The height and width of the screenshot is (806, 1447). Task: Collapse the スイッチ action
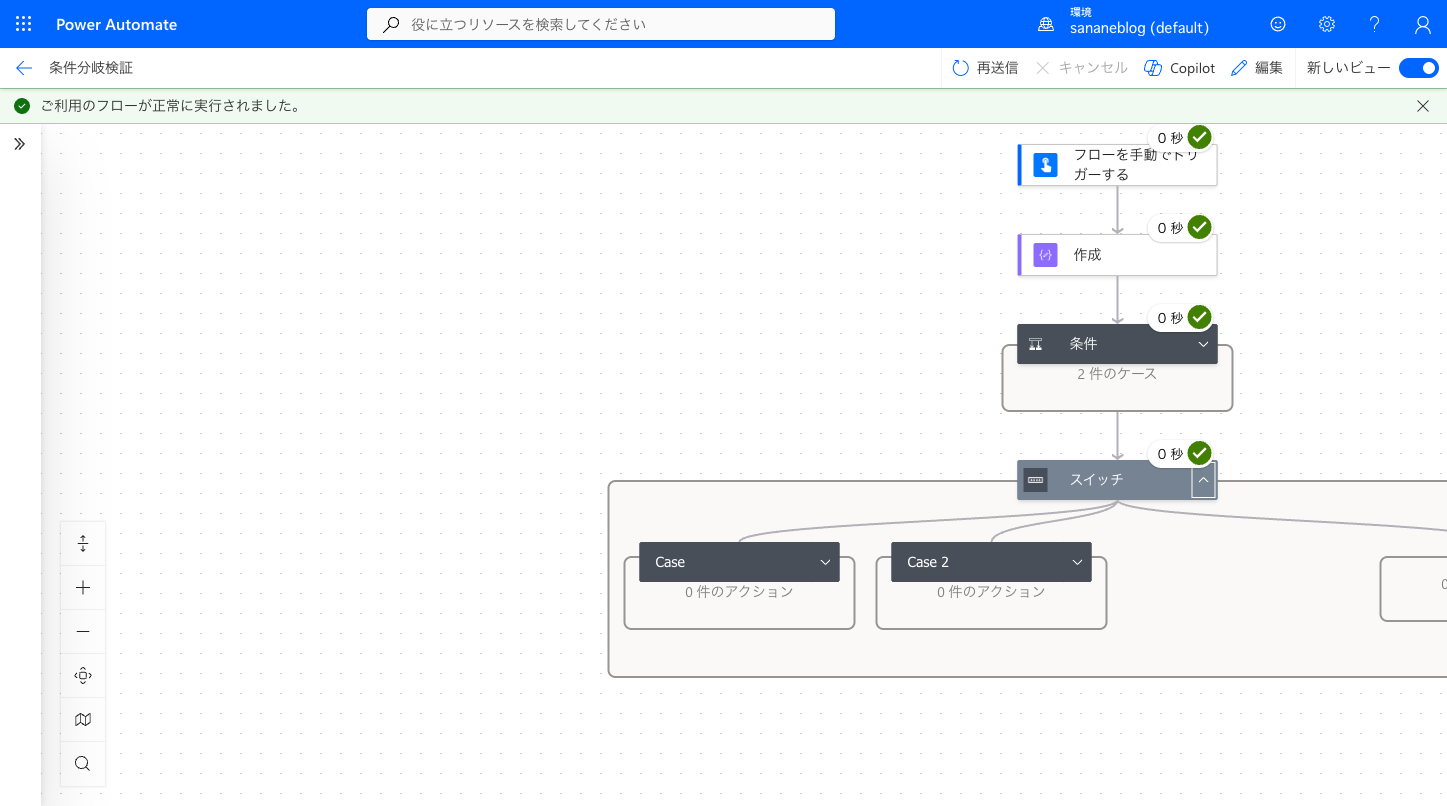pos(1203,480)
